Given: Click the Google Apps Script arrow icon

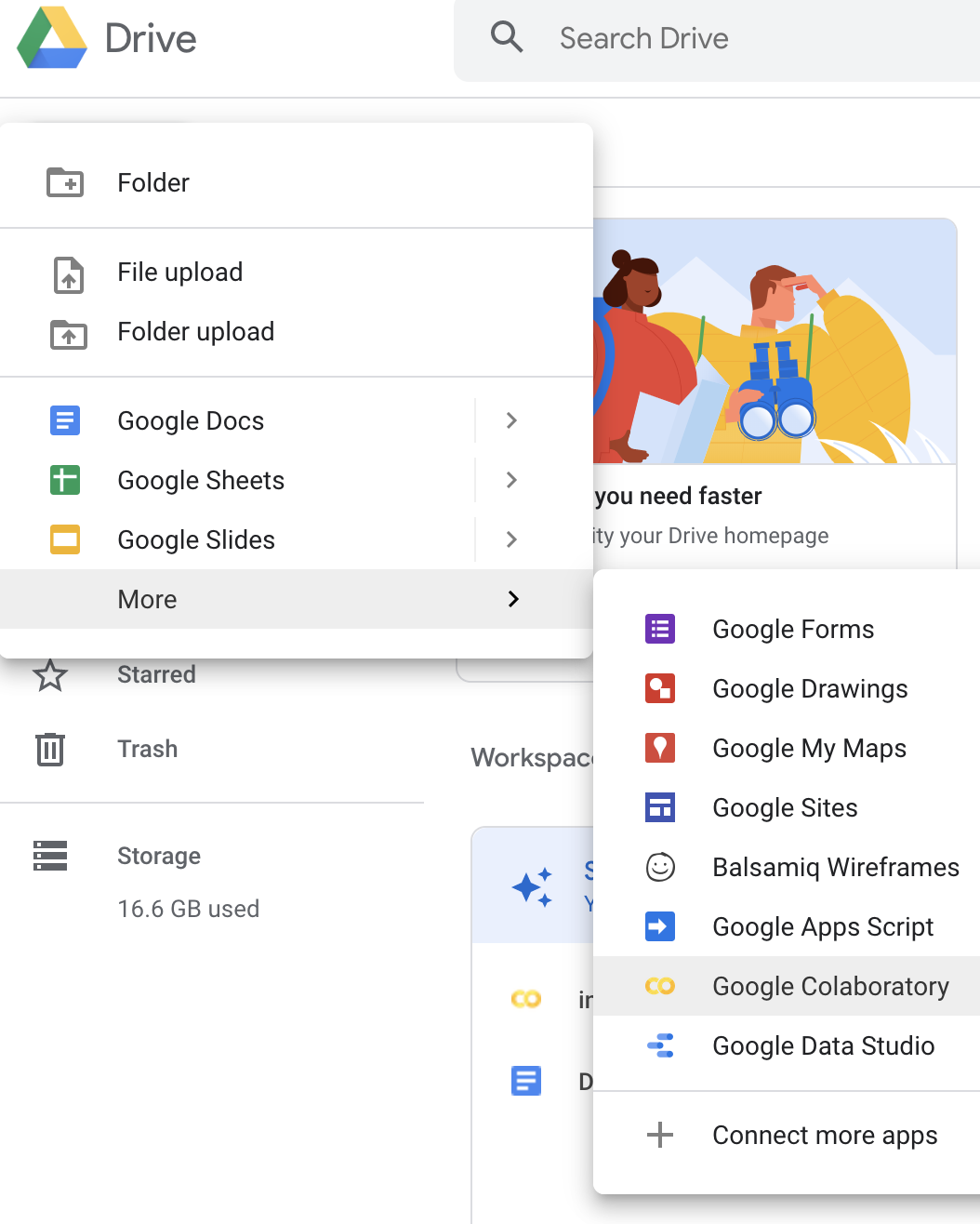Looking at the screenshot, I should click(x=660, y=926).
